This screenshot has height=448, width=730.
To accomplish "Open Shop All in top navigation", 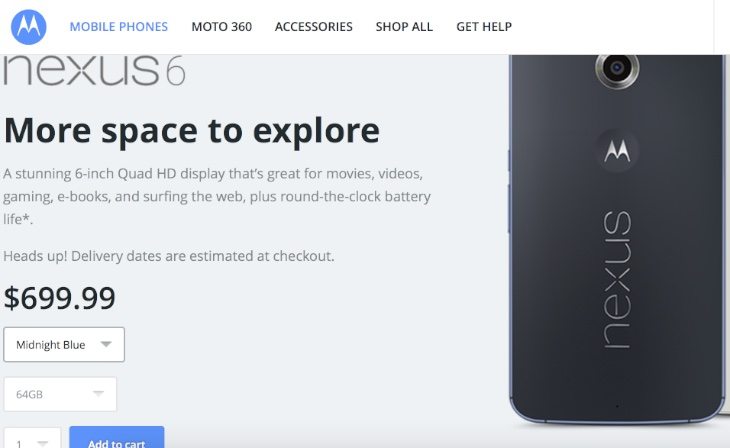I will coord(404,27).
